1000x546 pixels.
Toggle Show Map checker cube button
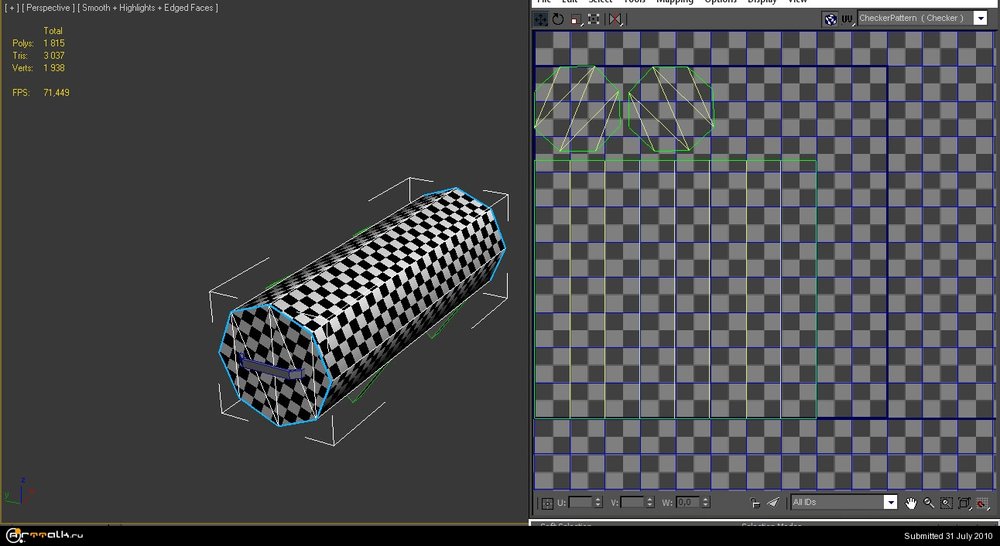pyautogui.click(x=830, y=19)
